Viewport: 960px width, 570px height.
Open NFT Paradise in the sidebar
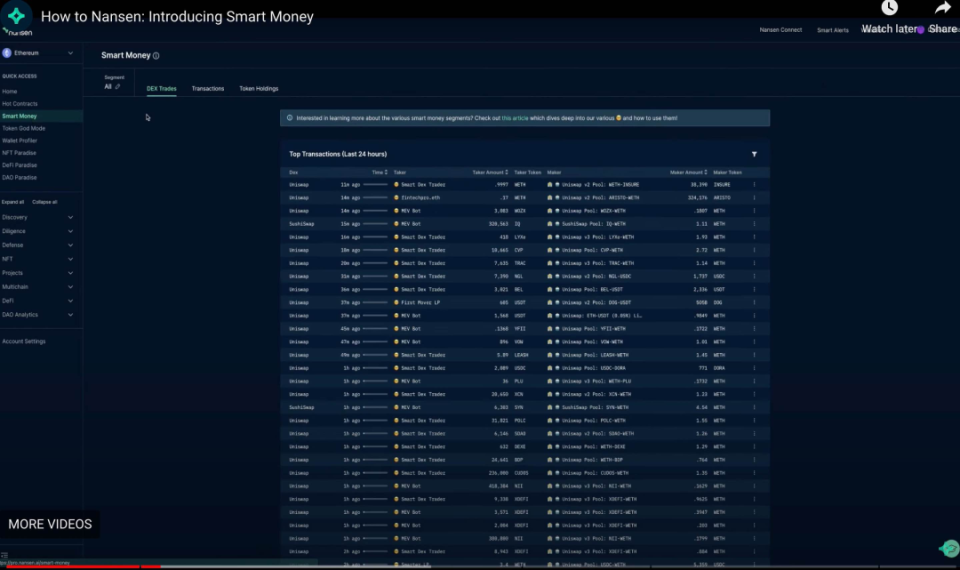19,153
